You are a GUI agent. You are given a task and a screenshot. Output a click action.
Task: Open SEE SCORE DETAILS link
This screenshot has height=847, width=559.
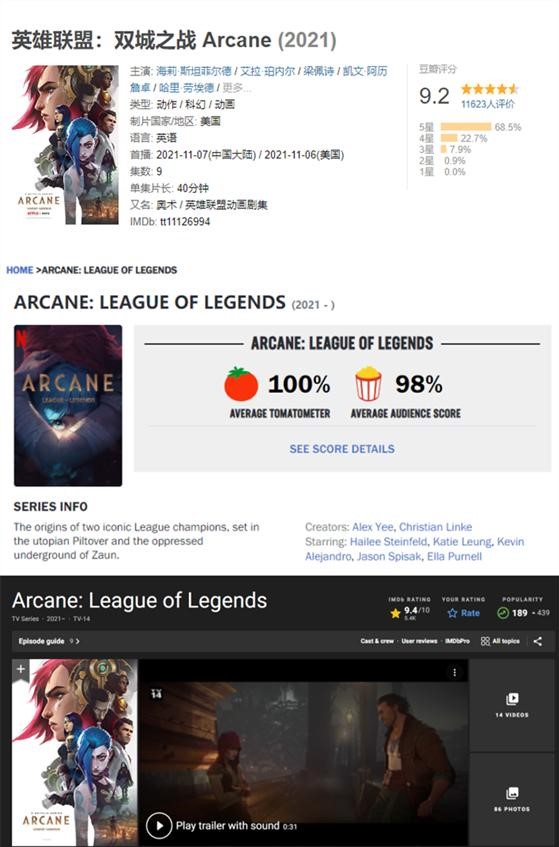[x=342, y=449]
